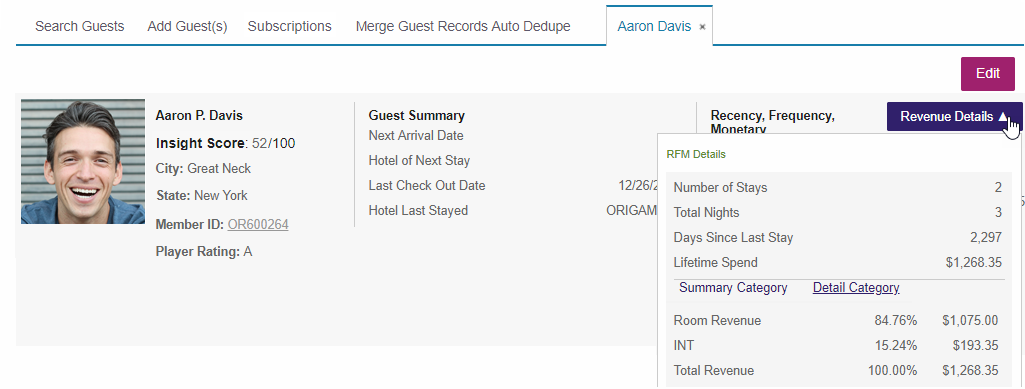Click the Total Revenue row
Image resolution: width=1025 pixels, height=389 pixels.
[x=836, y=371]
